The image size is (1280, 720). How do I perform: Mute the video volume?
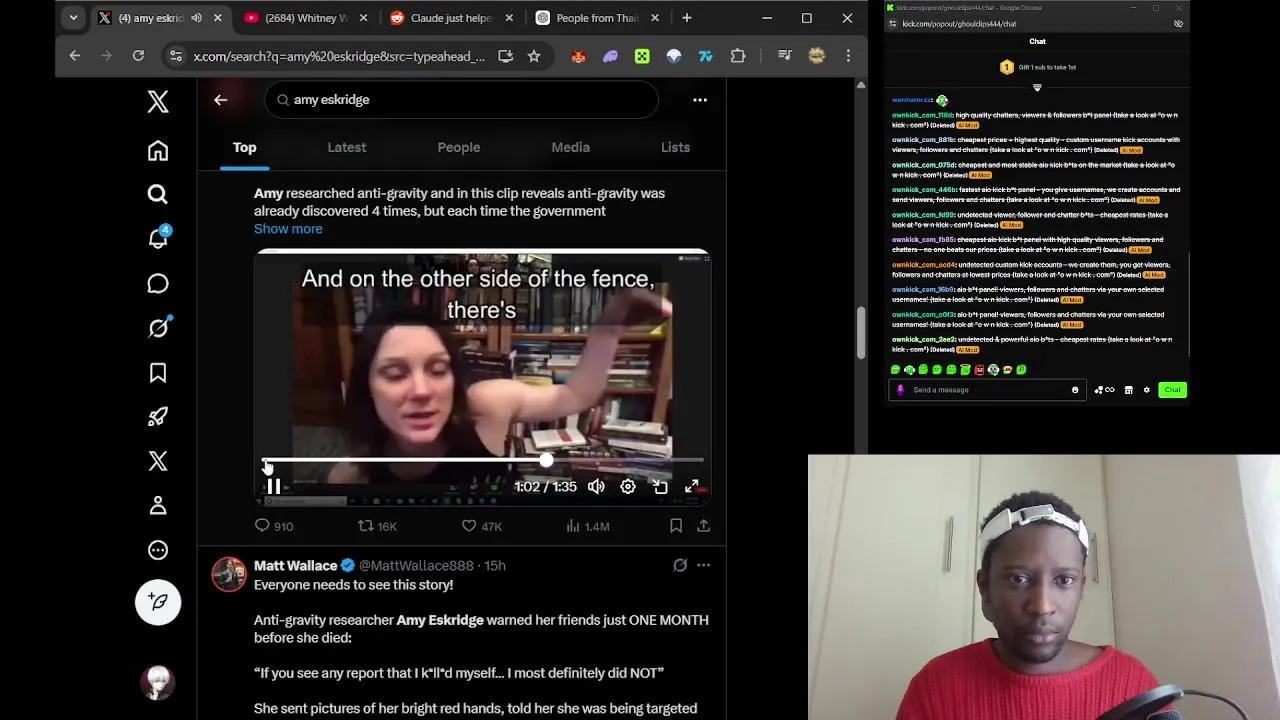[x=596, y=487]
